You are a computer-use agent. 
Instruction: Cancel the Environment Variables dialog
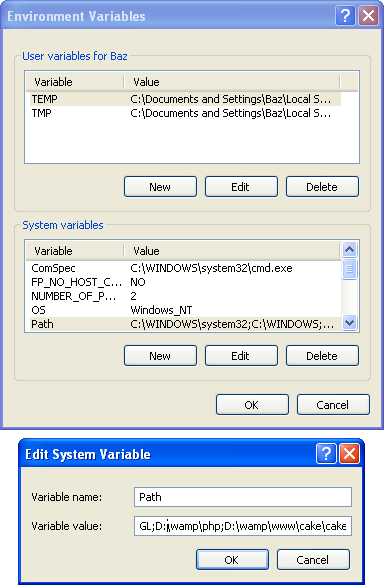[333, 405]
